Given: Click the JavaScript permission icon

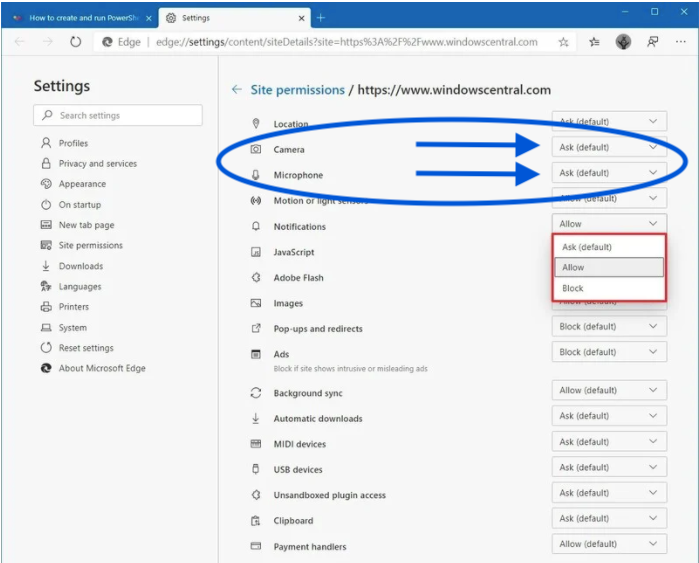Looking at the screenshot, I should (x=256, y=252).
